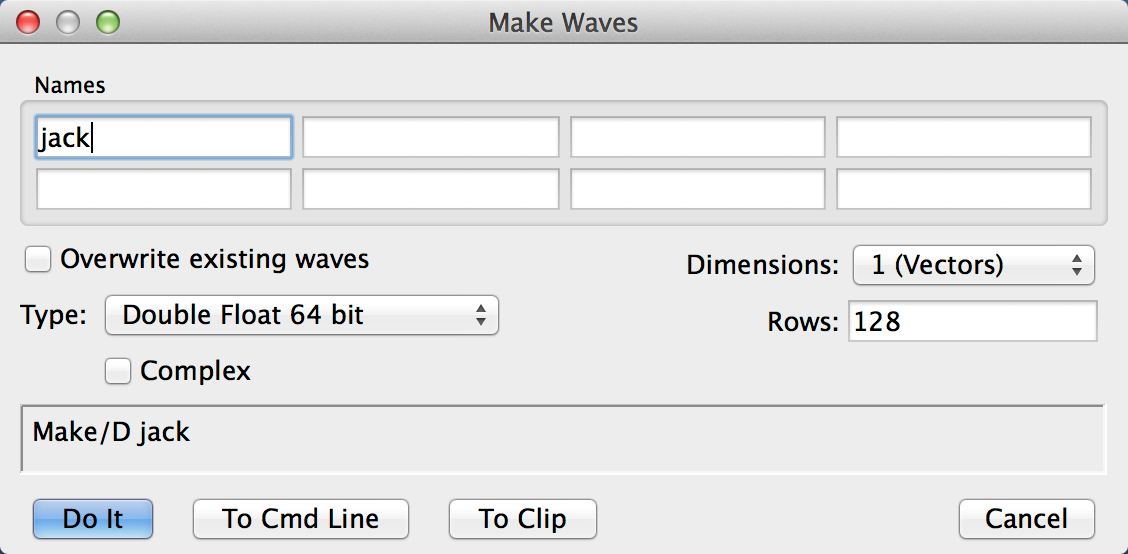Toggle the Complex checkbox
1128x554 pixels.
click(119, 372)
